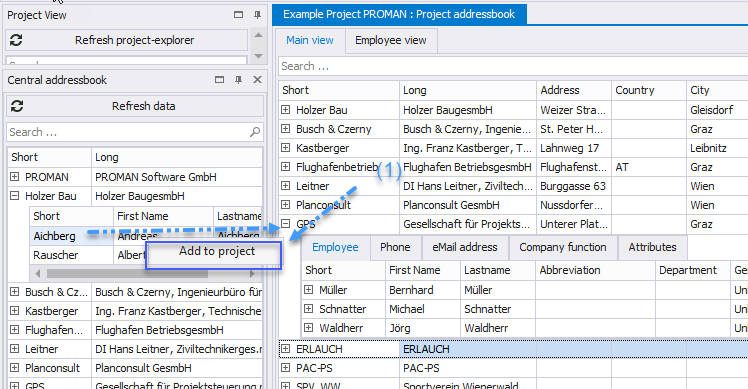This screenshot has width=748, height=389.
Task: Sort by the City column header
Action: tap(717, 90)
